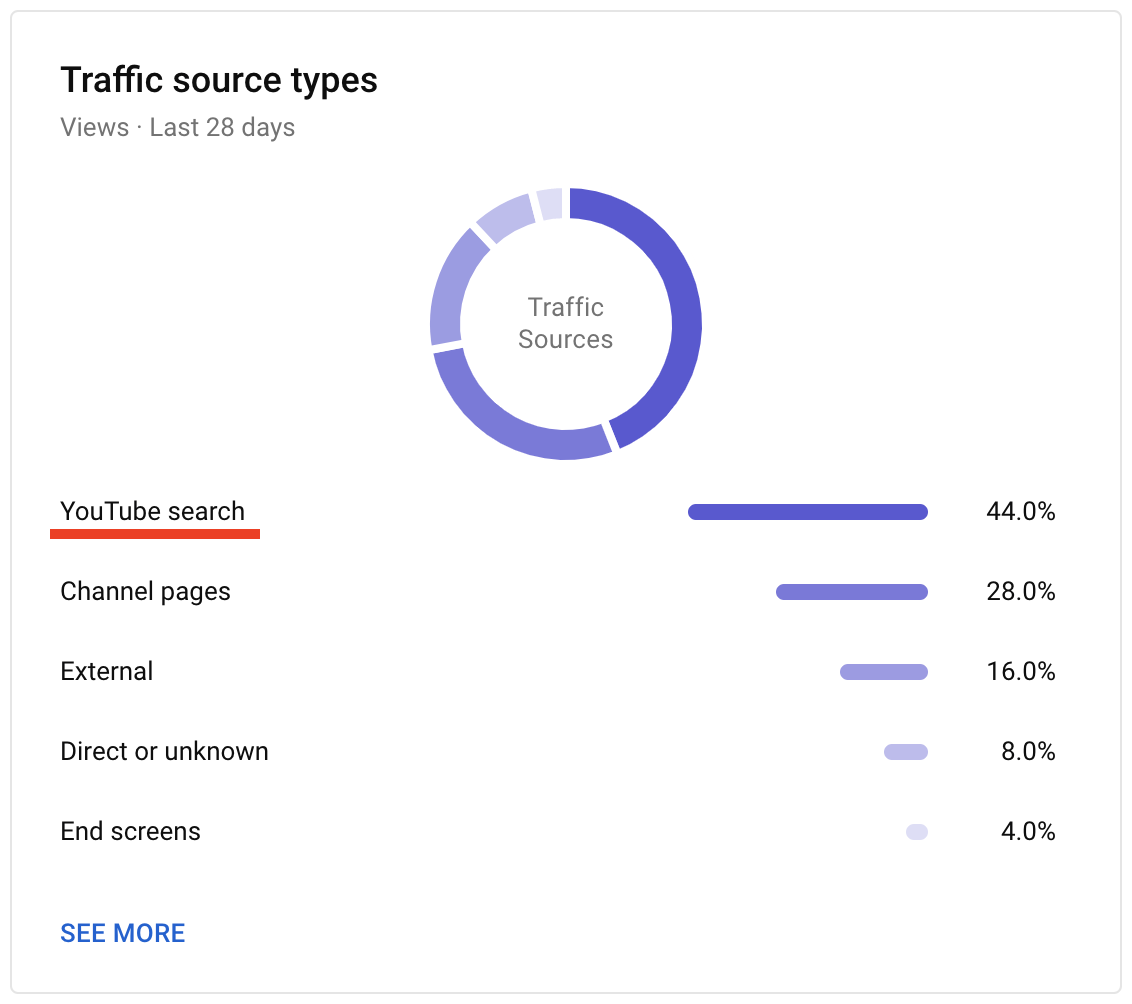
Task: Click the 16.0% percentage value
Action: pos(1020,672)
